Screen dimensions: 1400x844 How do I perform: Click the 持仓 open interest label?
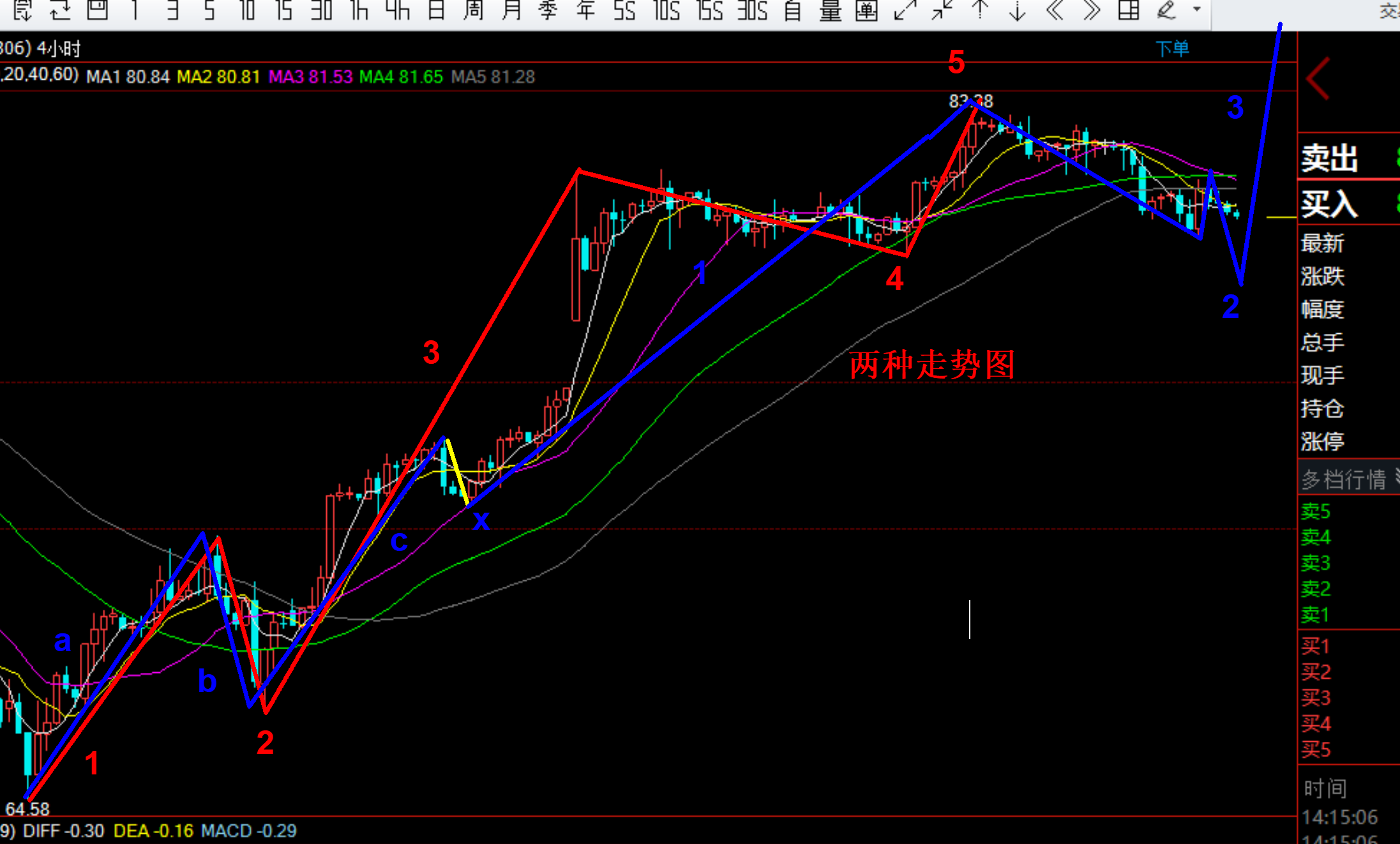[x=1323, y=409]
